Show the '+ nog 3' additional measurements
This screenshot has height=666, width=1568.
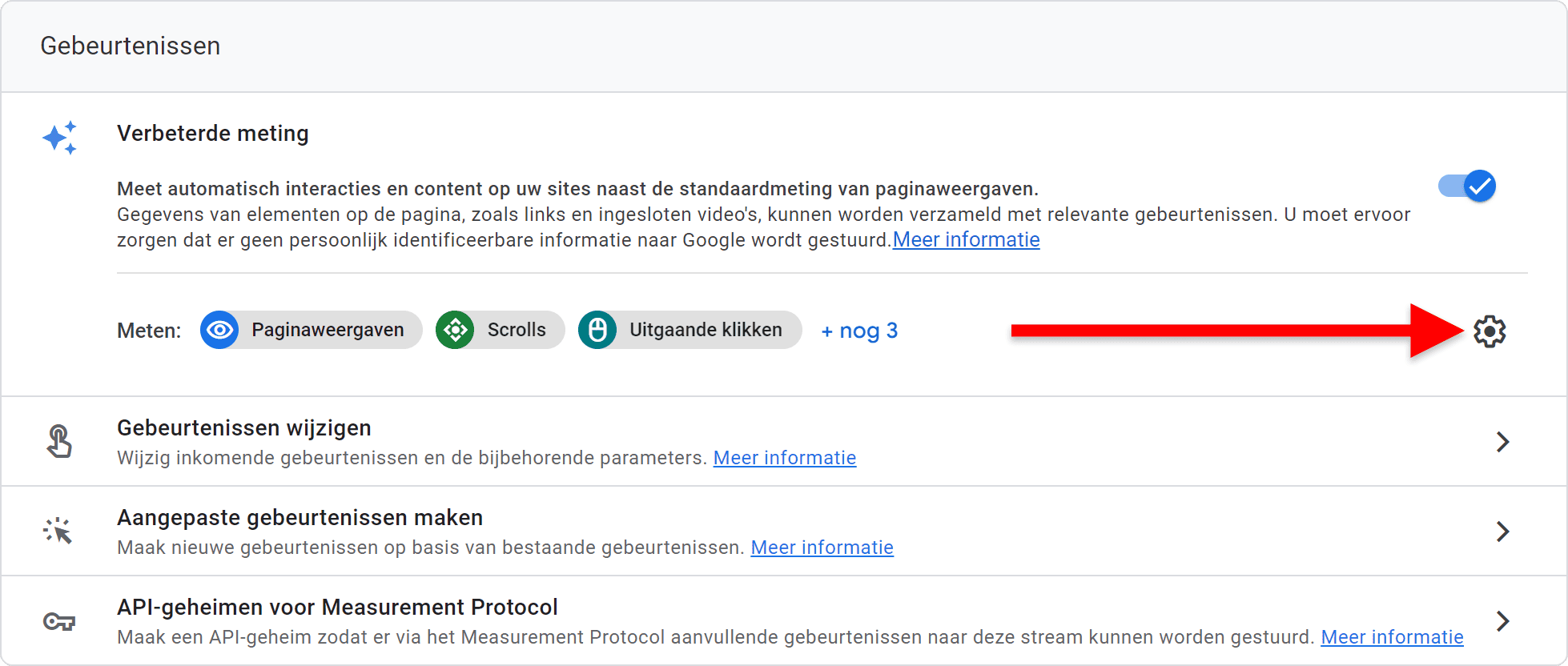click(859, 331)
